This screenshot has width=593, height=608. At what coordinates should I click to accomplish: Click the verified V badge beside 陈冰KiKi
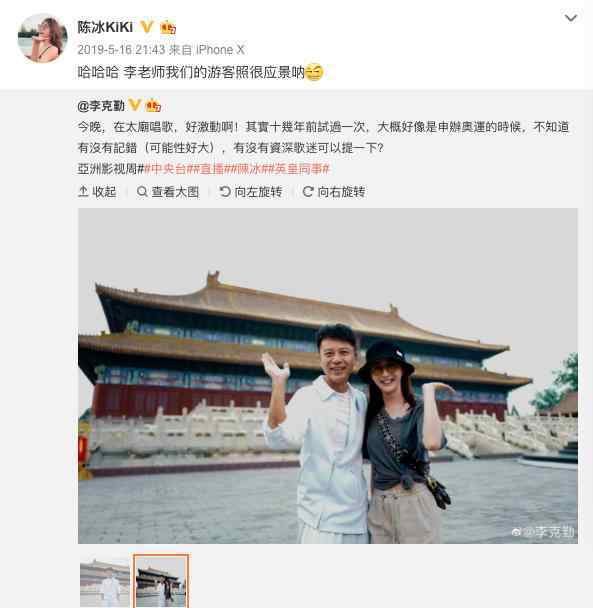[x=147, y=27]
